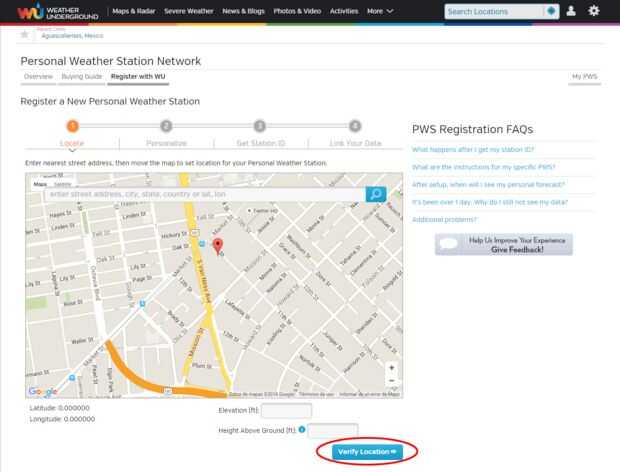Focus the Elevation (ft) input field

coord(286,411)
